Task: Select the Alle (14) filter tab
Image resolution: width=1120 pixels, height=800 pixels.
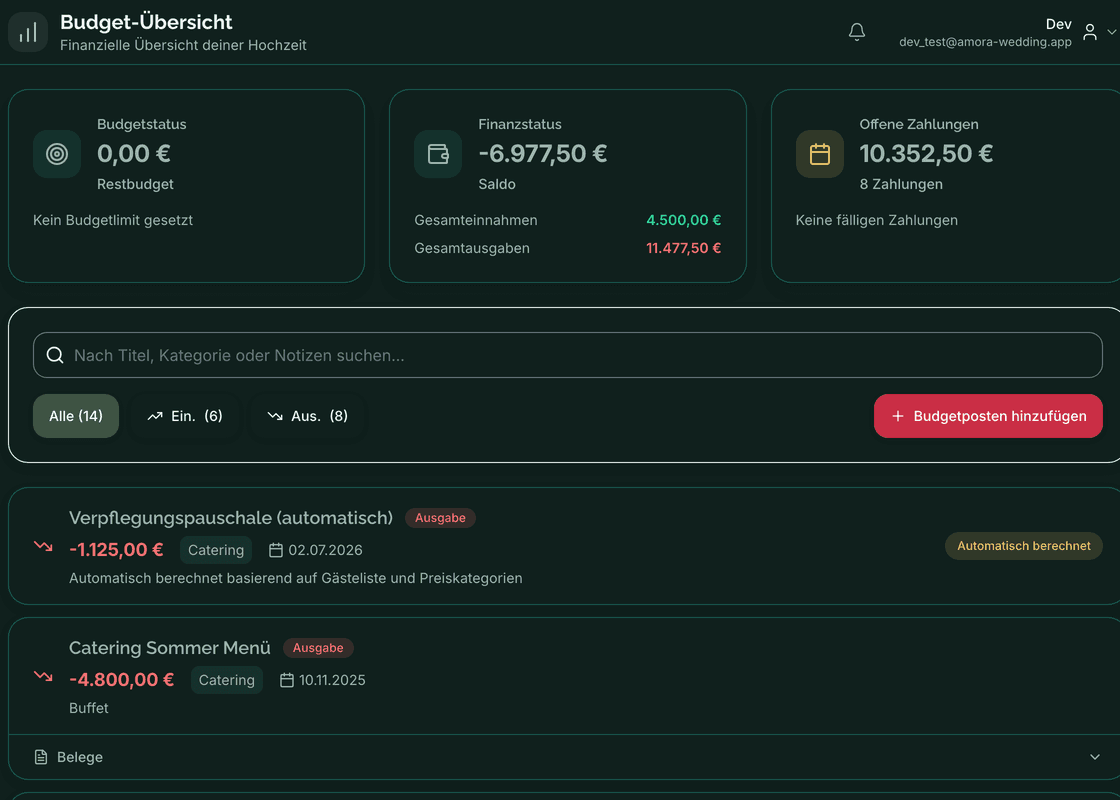Action: click(x=76, y=416)
